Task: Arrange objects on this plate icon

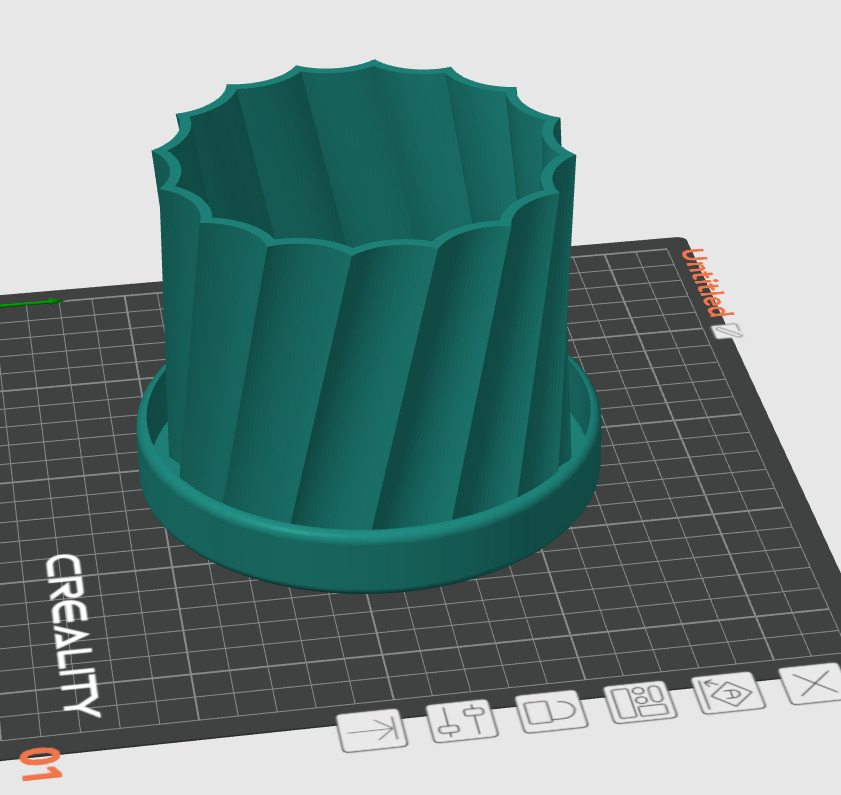Action: (x=641, y=702)
